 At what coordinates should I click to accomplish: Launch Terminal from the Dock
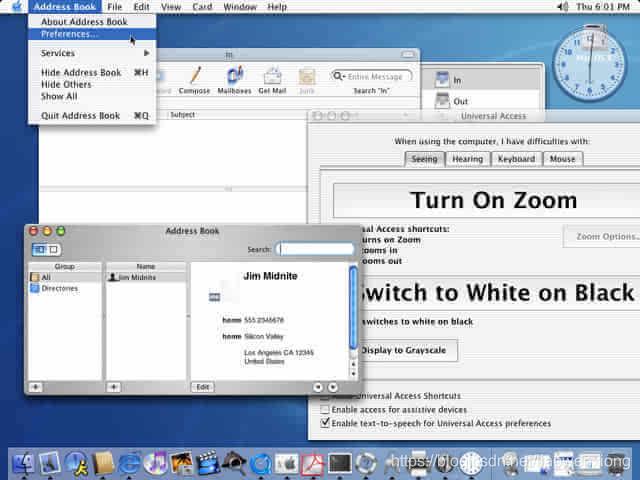click(x=340, y=463)
